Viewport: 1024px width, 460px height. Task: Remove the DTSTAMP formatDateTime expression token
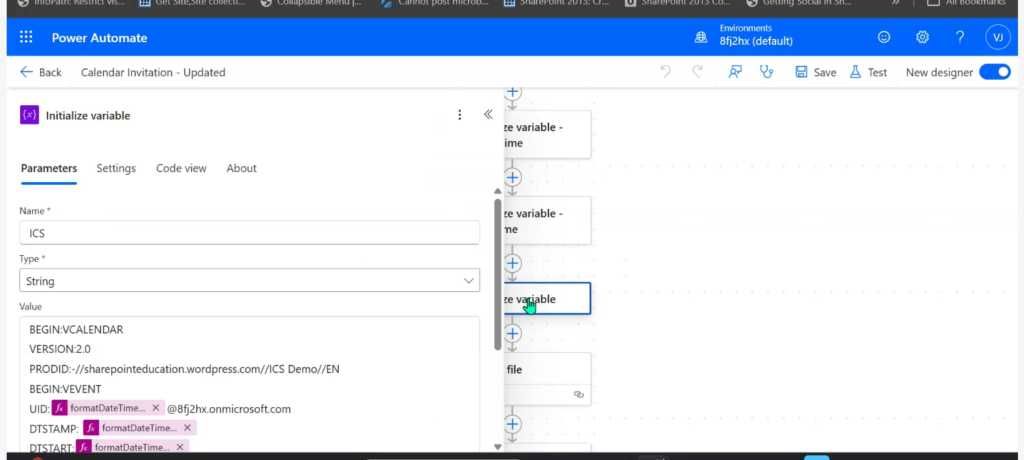point(187,428)
